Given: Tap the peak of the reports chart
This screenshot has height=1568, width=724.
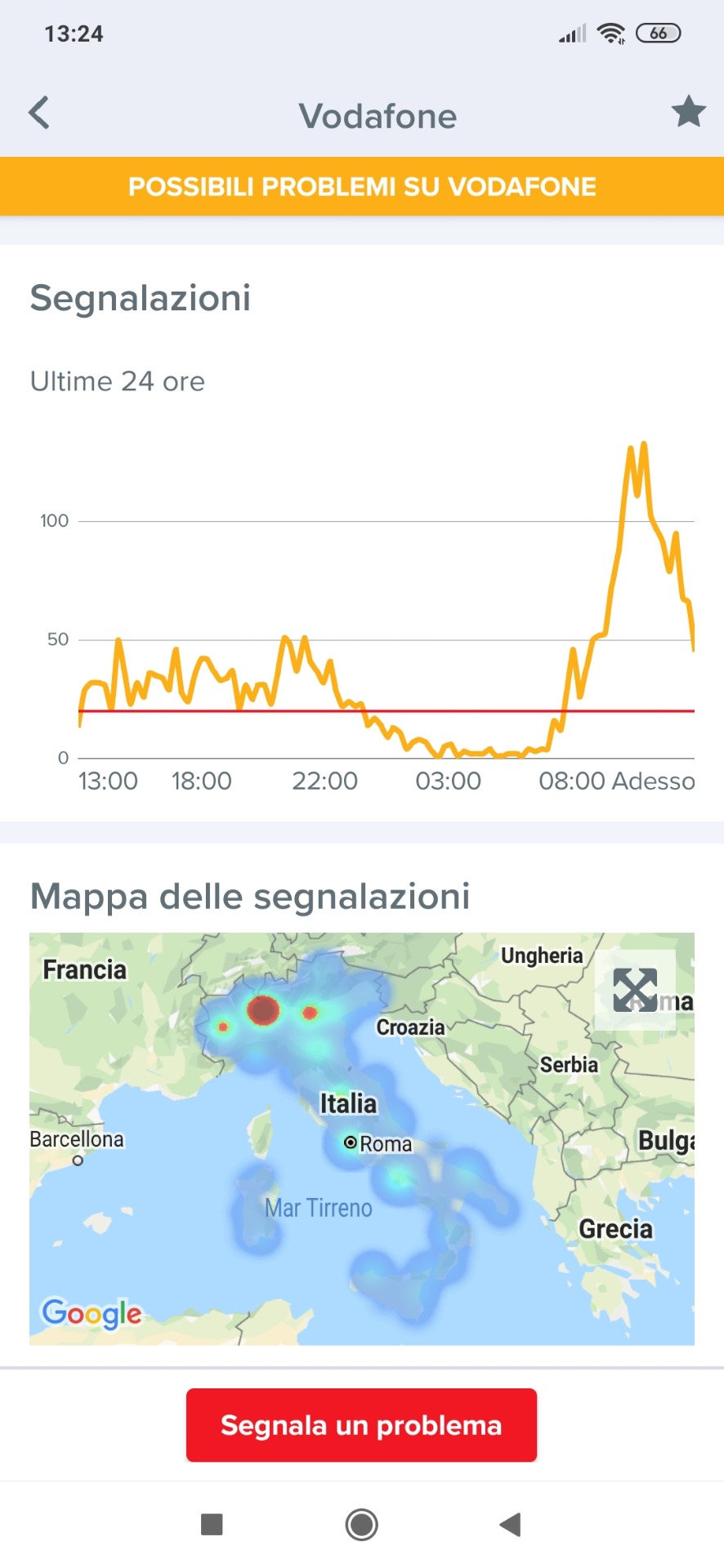Looking at the screenshot, I should pos(644,444).
